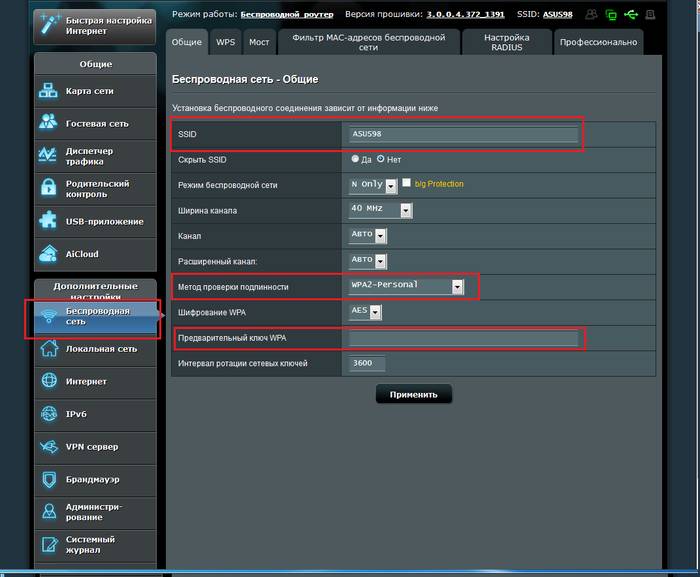Open the Гостевая сеть guest network icon
The width and height of the screenshot is (700, 577).
click(x=50, y=123)
